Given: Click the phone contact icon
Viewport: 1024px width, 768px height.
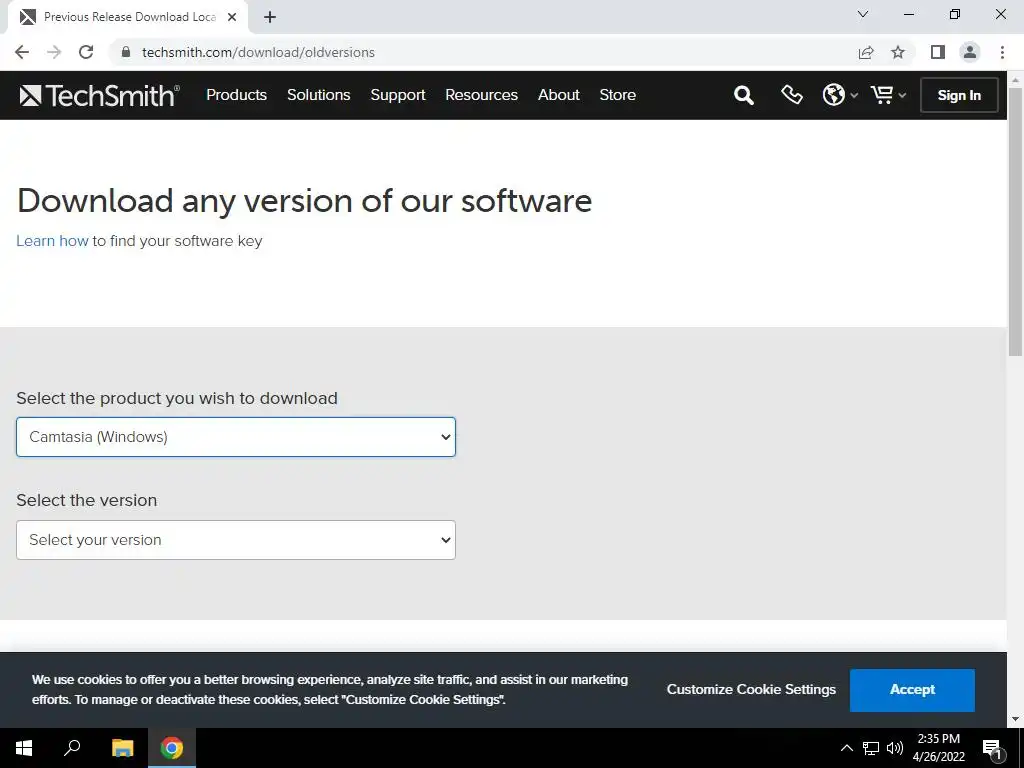Looking at the screenshot, I should tap(792, 95).
